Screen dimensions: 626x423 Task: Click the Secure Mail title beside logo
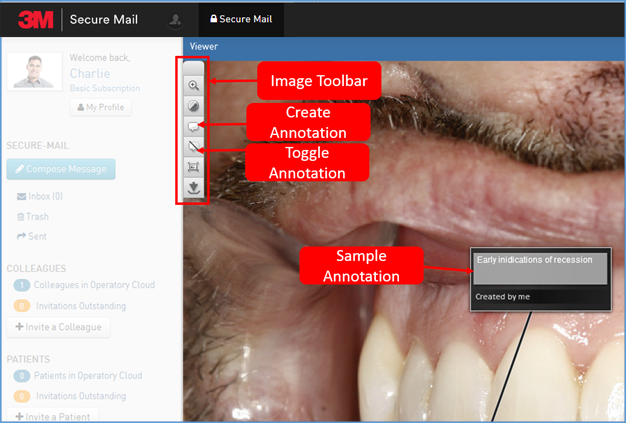tap(104, 20)
